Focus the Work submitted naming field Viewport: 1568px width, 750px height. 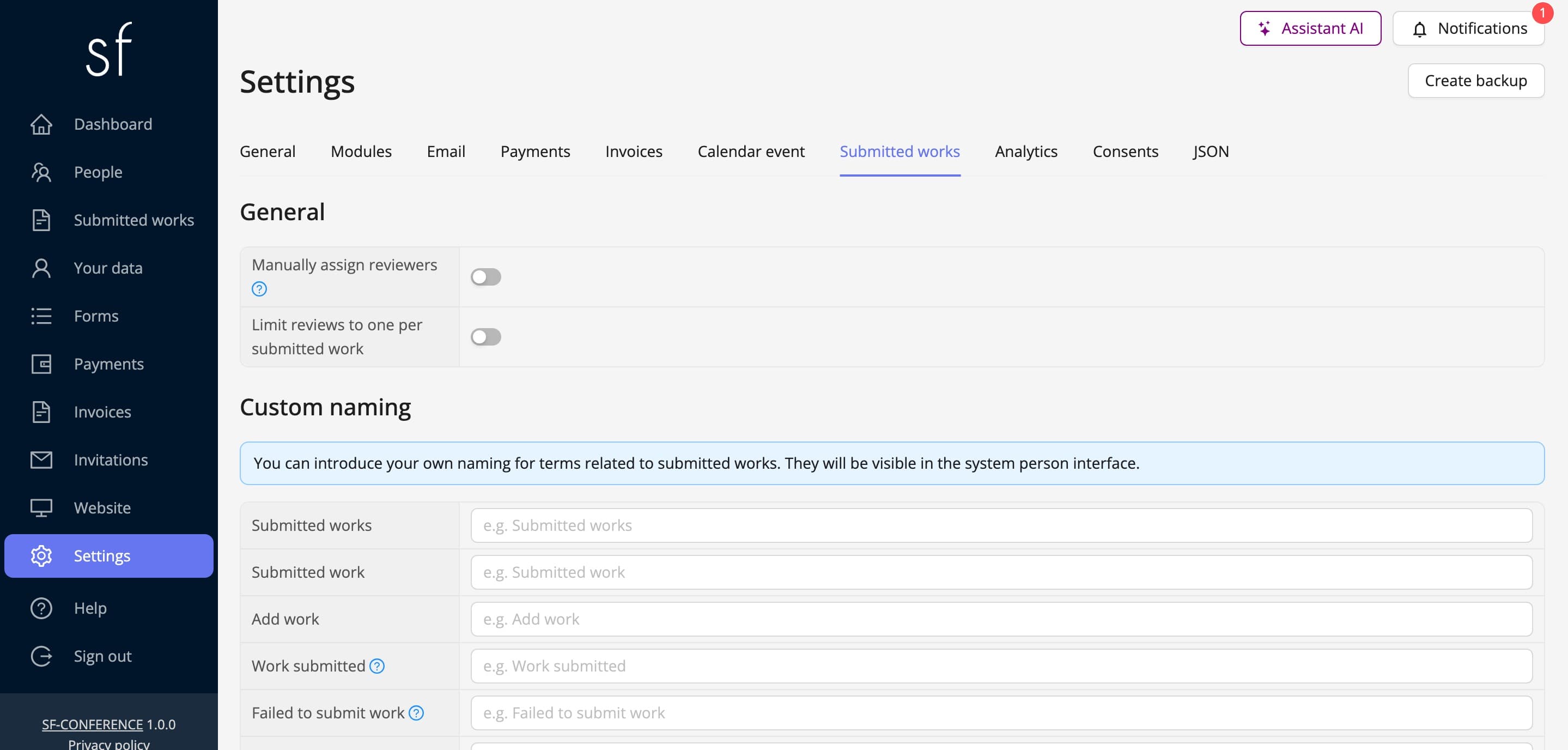(1001, 666)
